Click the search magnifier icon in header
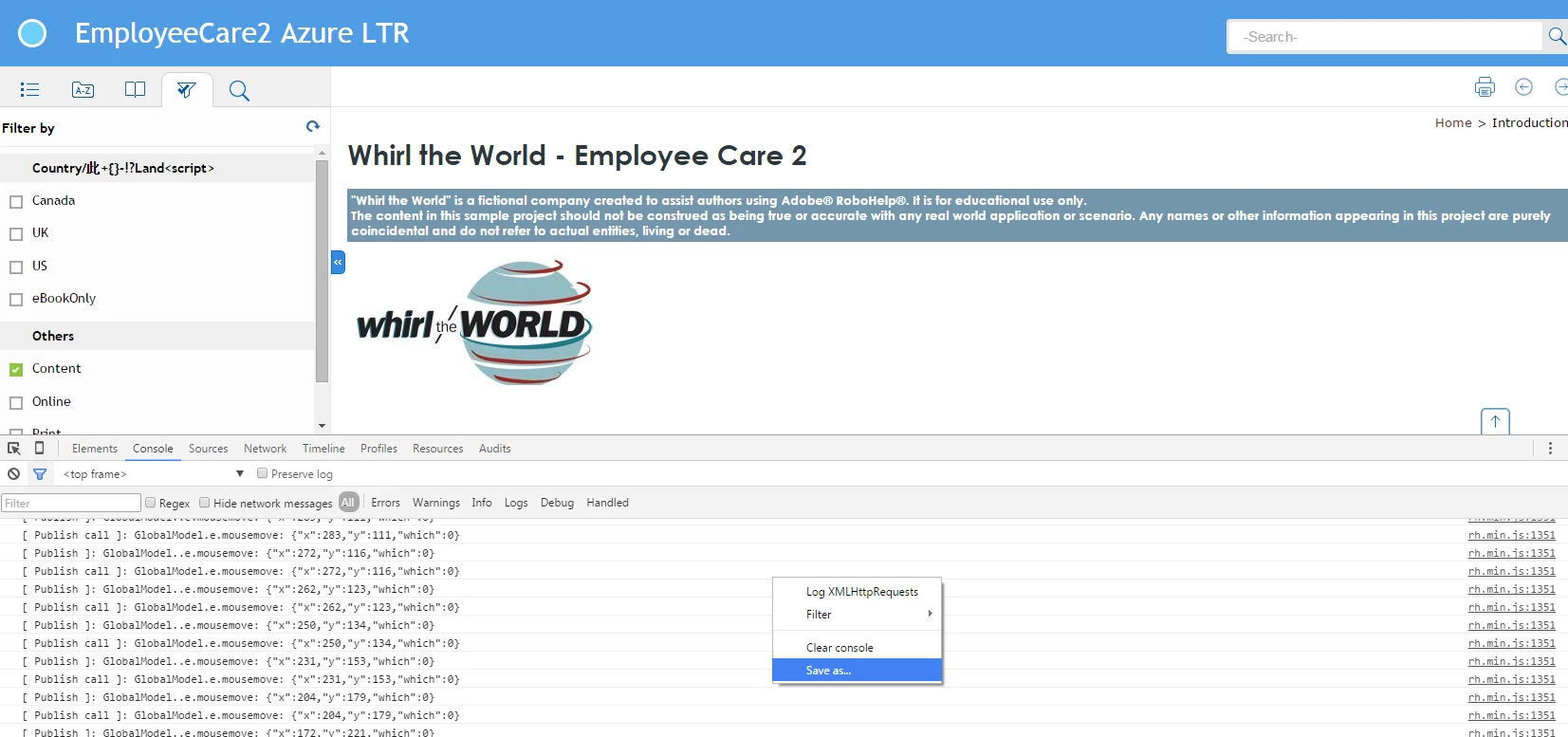Viewport: 1568px width, 737px height. pos(1557,36)
